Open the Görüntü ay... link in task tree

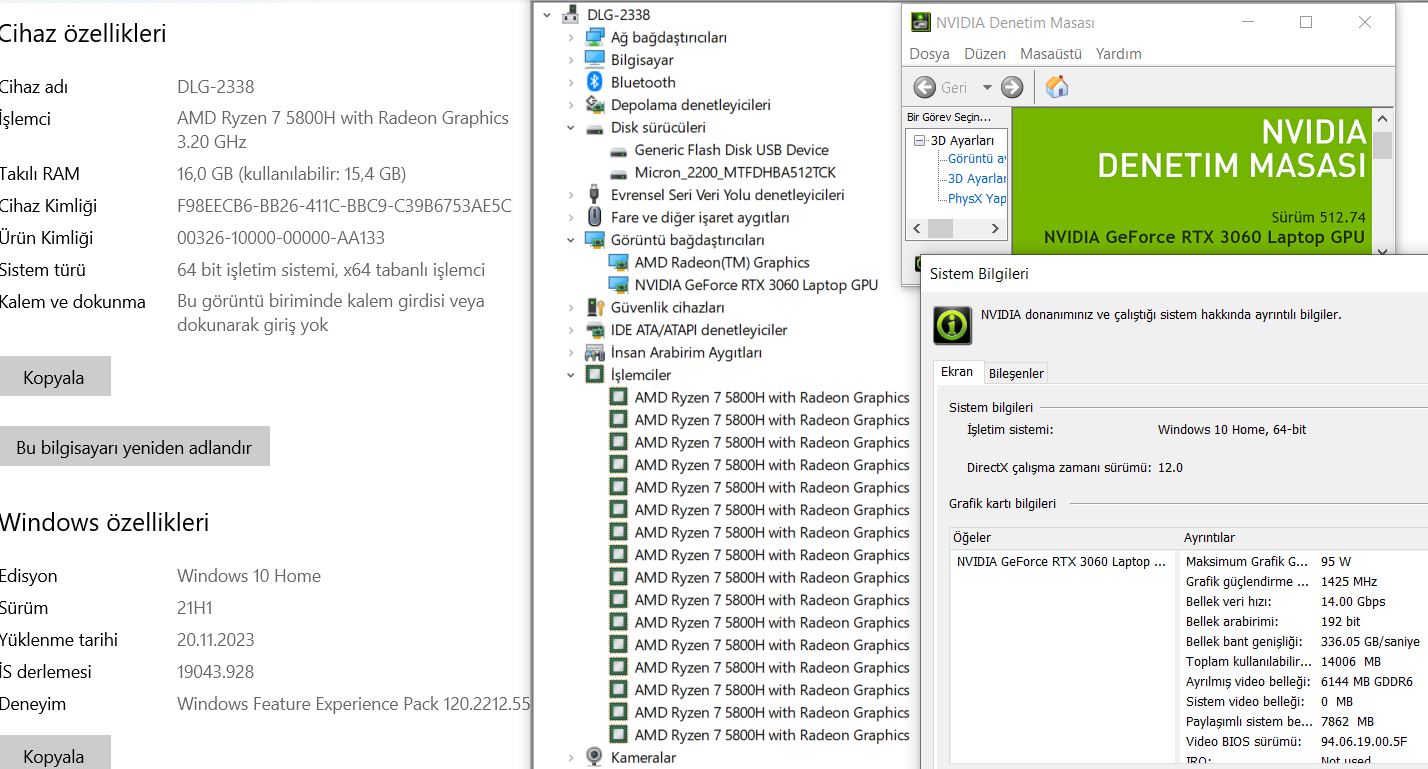tap(977, 159)
